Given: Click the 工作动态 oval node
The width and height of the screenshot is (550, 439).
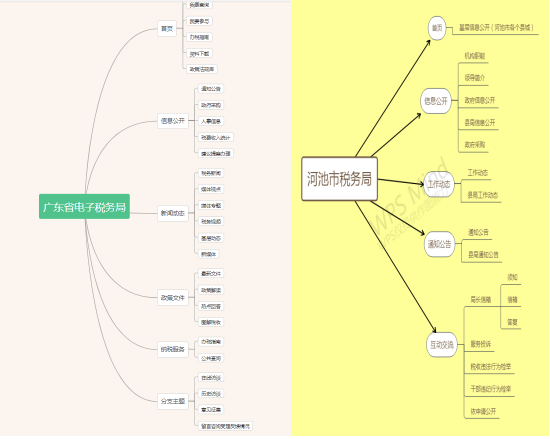Looking at the screenshot, I should 439,184.
